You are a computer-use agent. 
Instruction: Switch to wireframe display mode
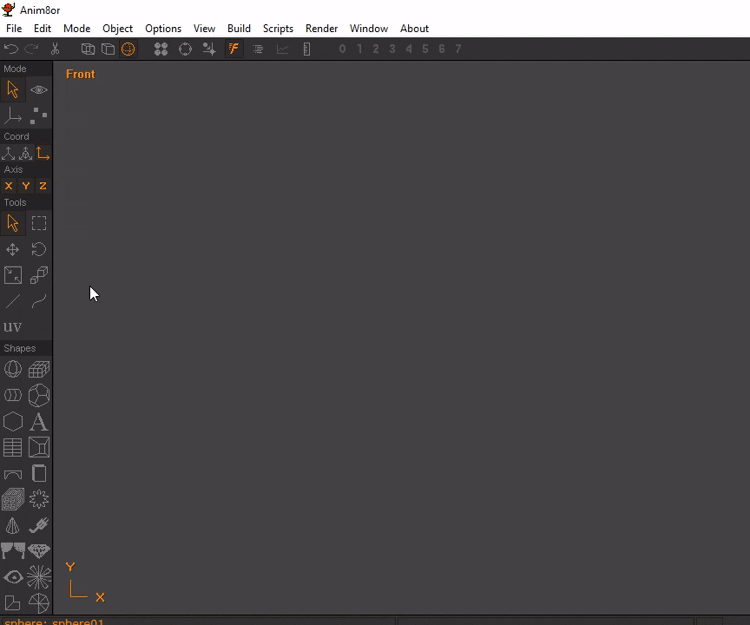click(x=88, y=49)
